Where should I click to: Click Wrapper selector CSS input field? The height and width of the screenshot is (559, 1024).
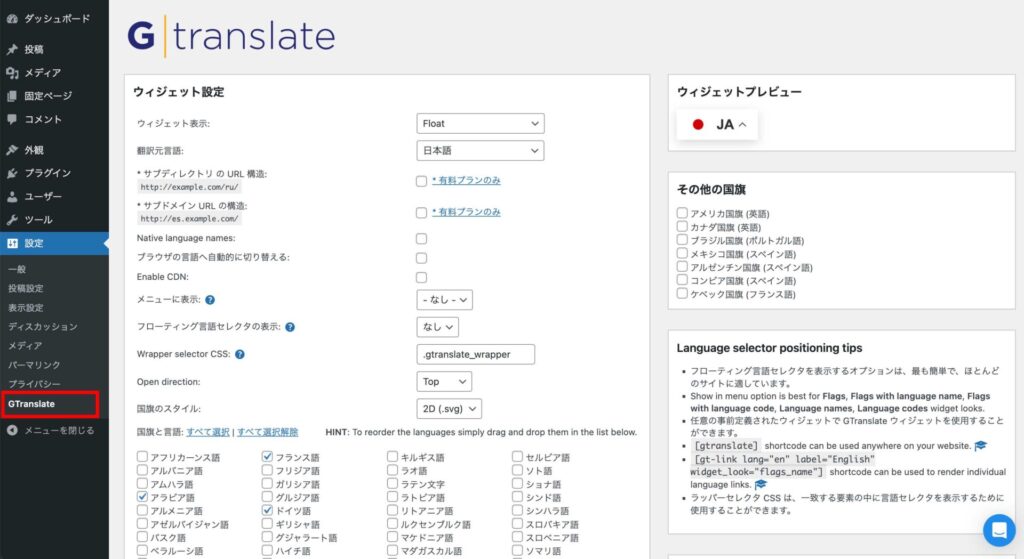click(x=475, y=354)
